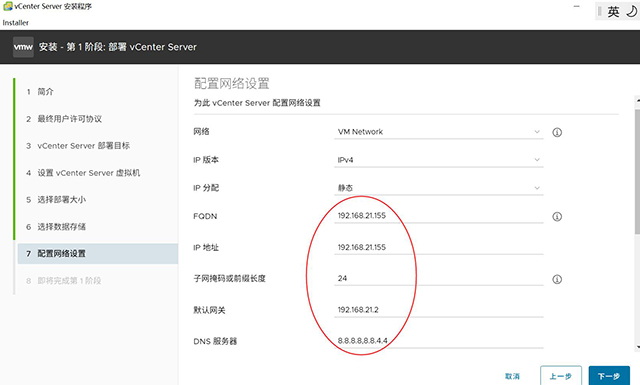The image size is (640, 385).
Task: Click the FQDN input field
Action: click(439, 216)
